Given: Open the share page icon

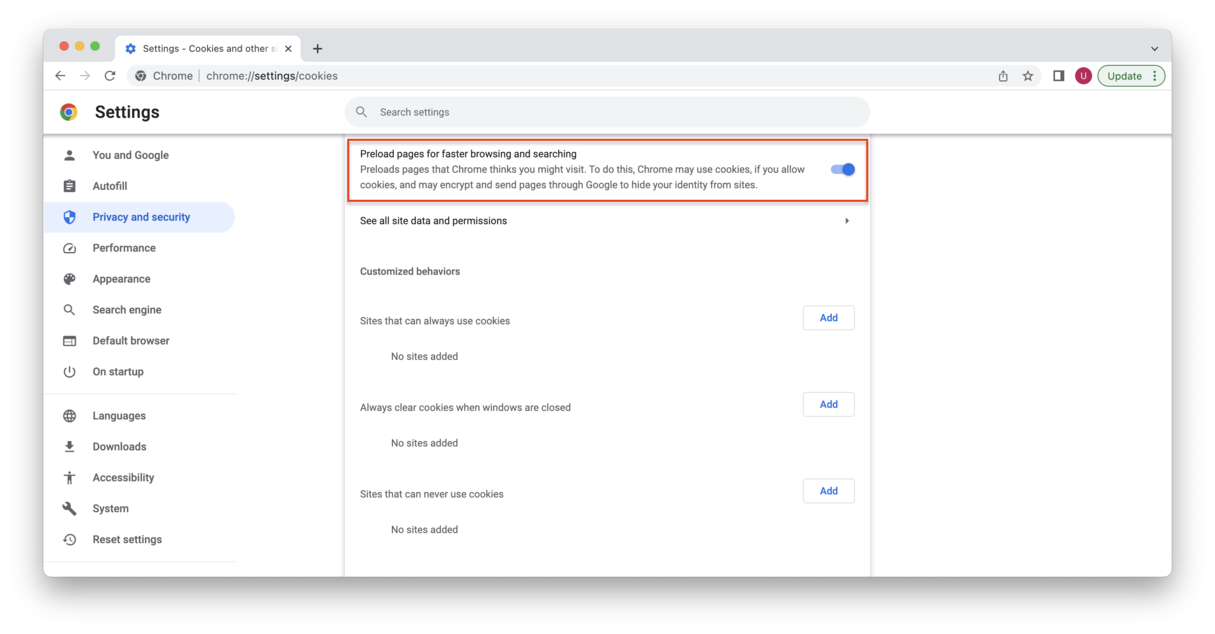Looking at the screenshot, I should coord(1002,76).
